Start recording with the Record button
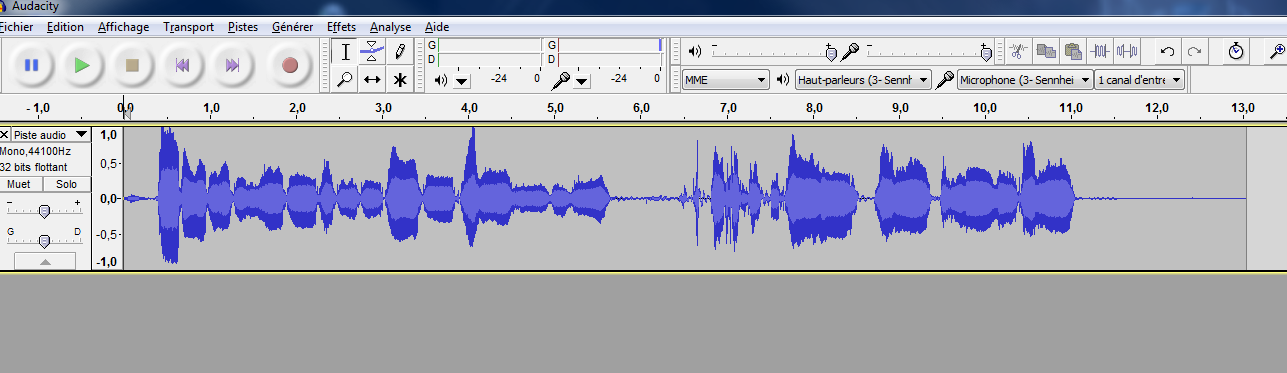 pos(290,65)
